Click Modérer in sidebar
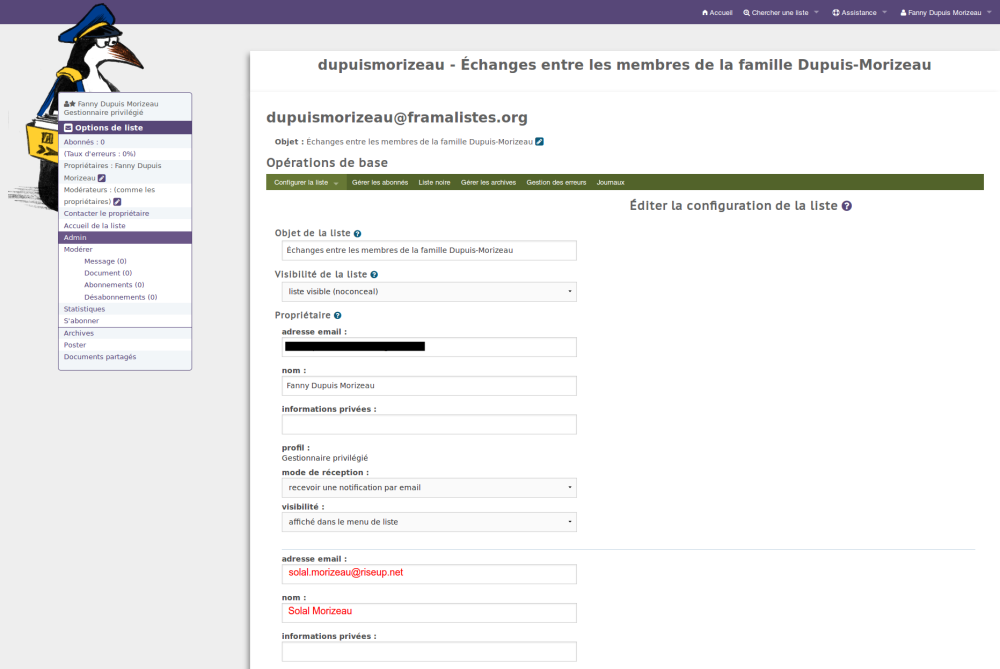 tap(78, 249)
